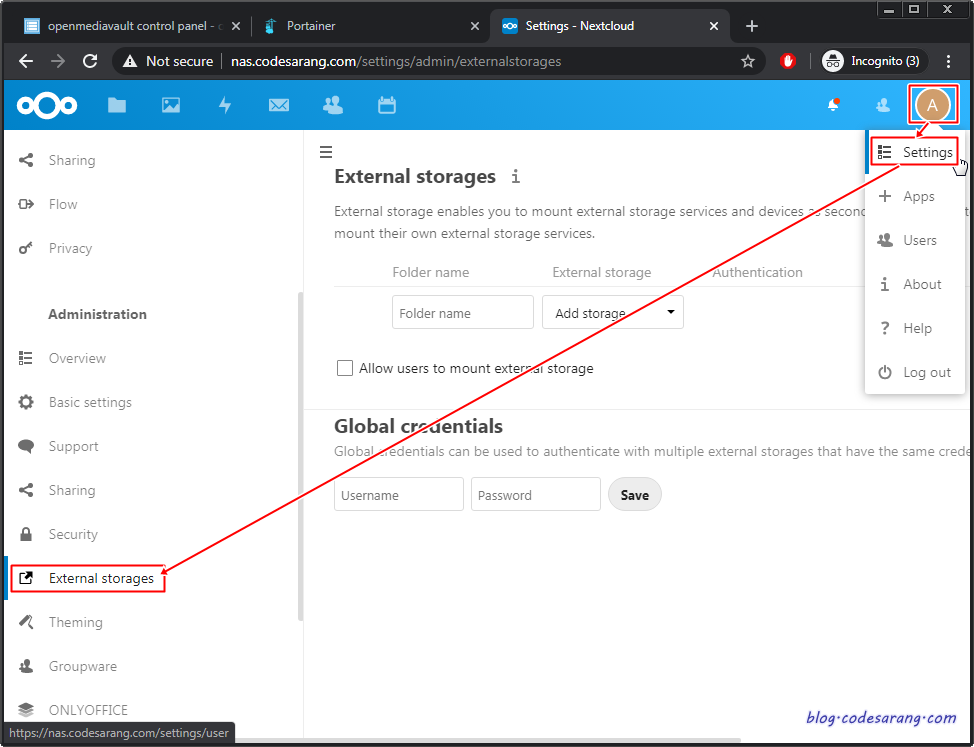Click the browser forward arrow

point(58,61)
